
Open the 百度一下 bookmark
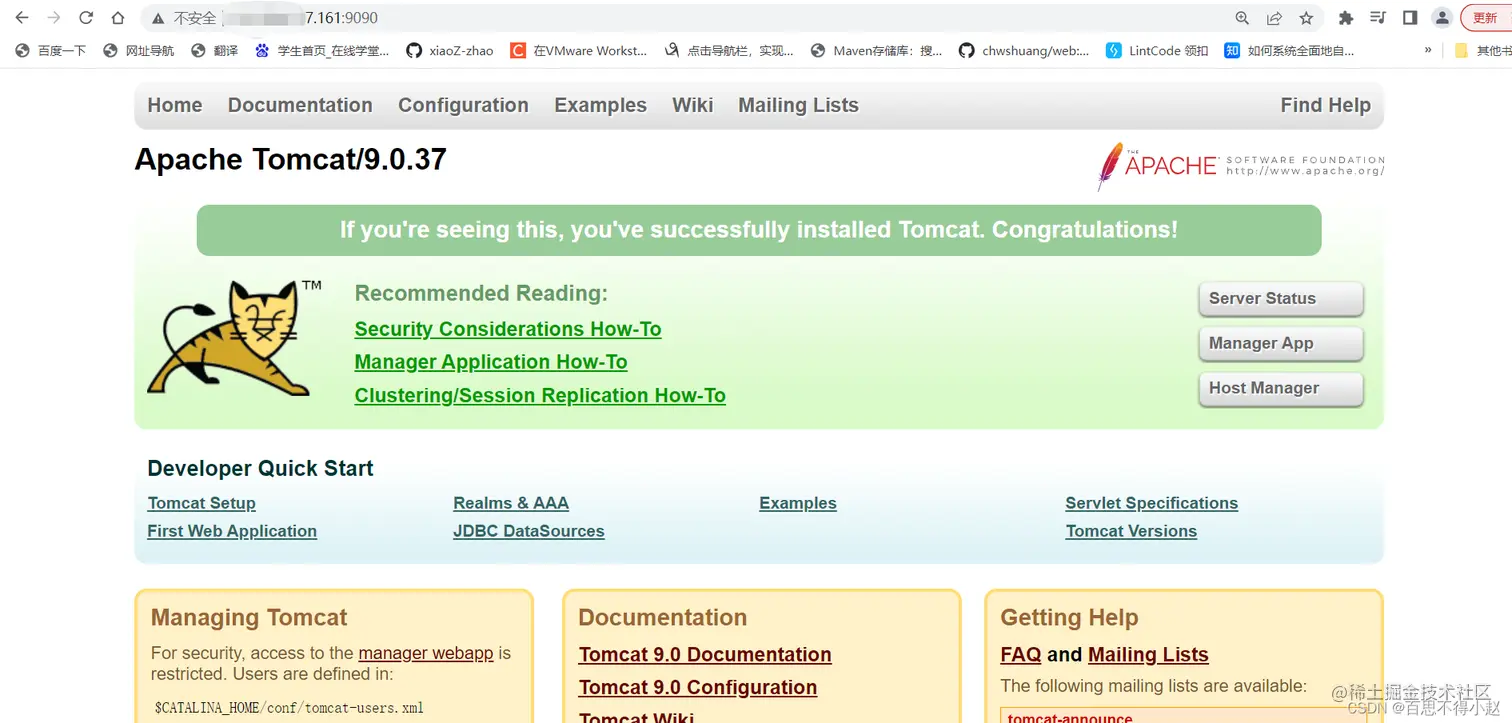point(51,50)
